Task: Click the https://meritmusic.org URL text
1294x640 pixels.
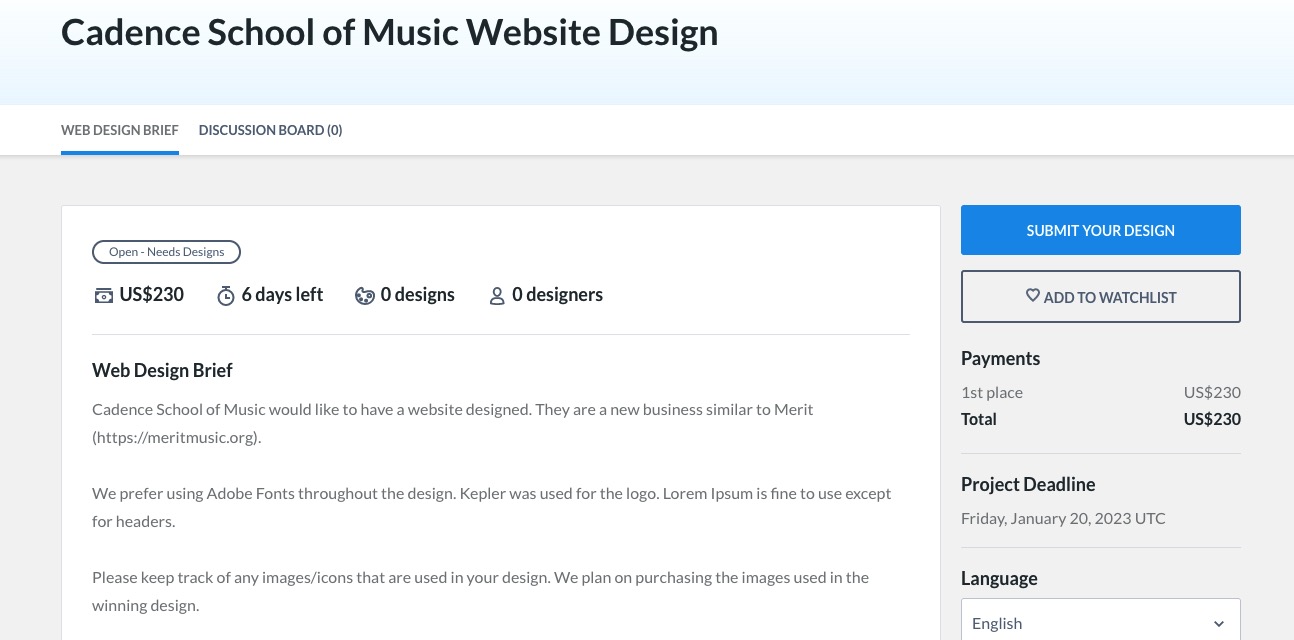Action: tap(176, 437)
